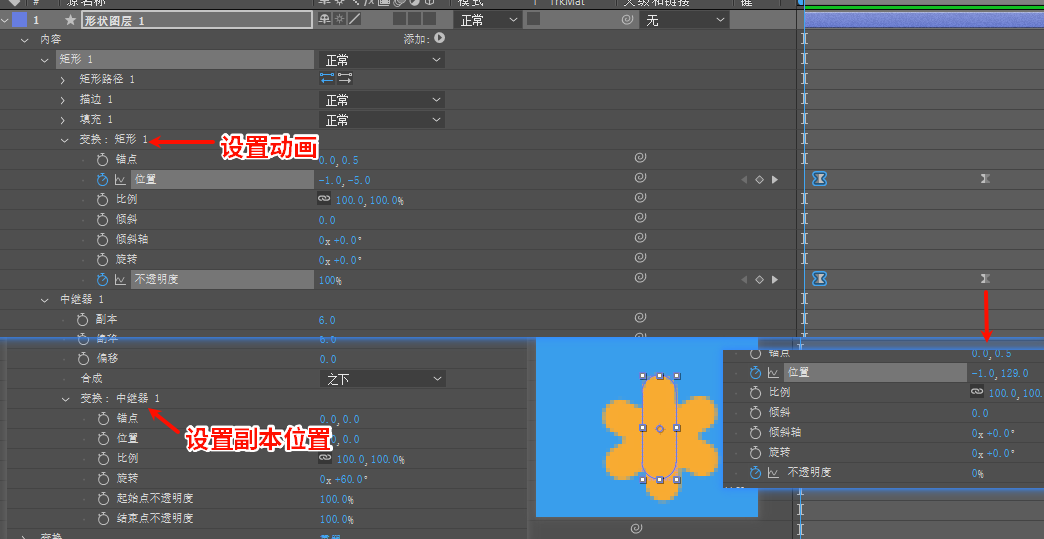Expand 填充 1 properties
This screenshot has width=1044, height=539.
pos(63,120)
